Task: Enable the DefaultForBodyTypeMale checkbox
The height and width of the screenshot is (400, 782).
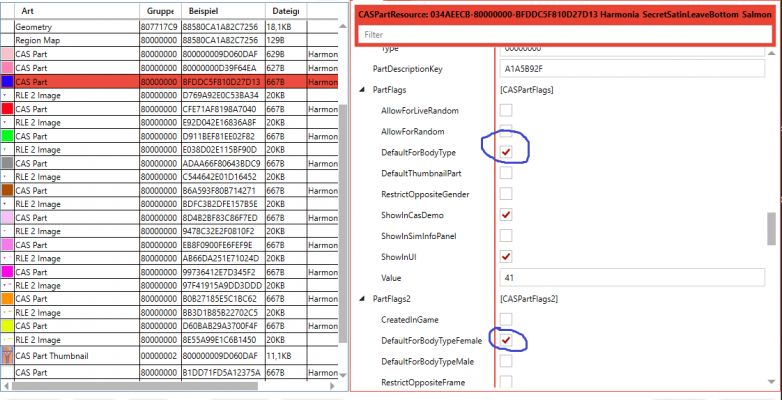Action: click(x=506, y=361)
